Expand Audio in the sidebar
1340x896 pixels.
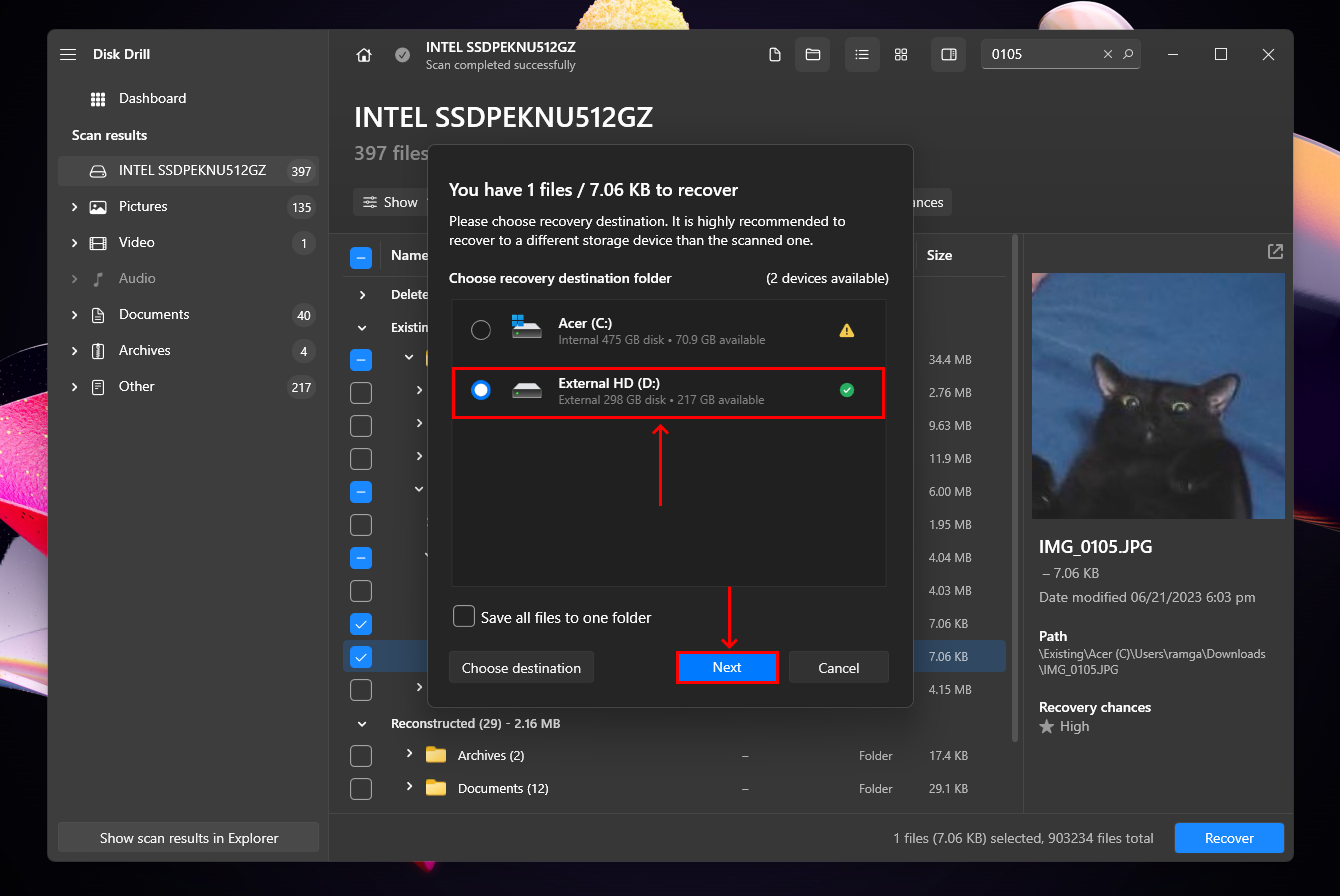(74, 279)
